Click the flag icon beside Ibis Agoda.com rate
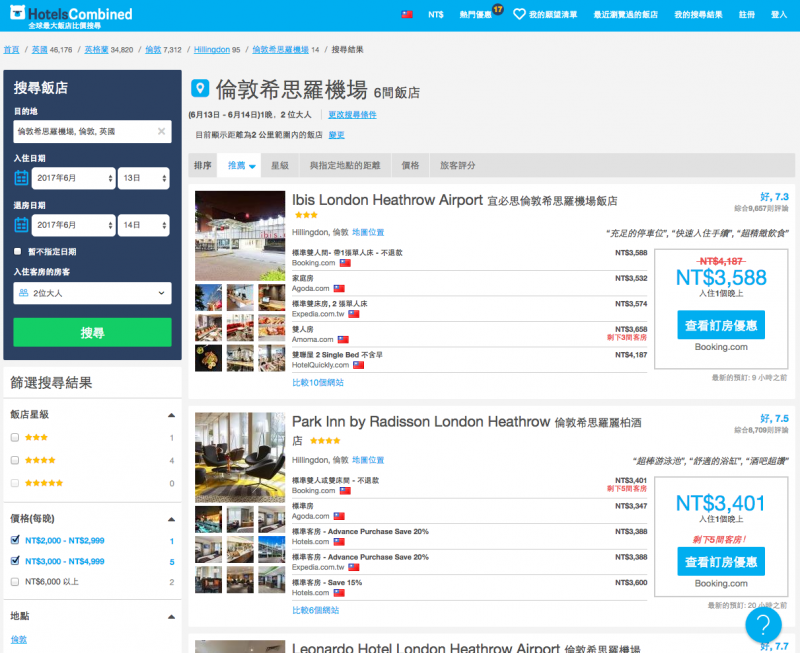 click(x=339, y=289)
